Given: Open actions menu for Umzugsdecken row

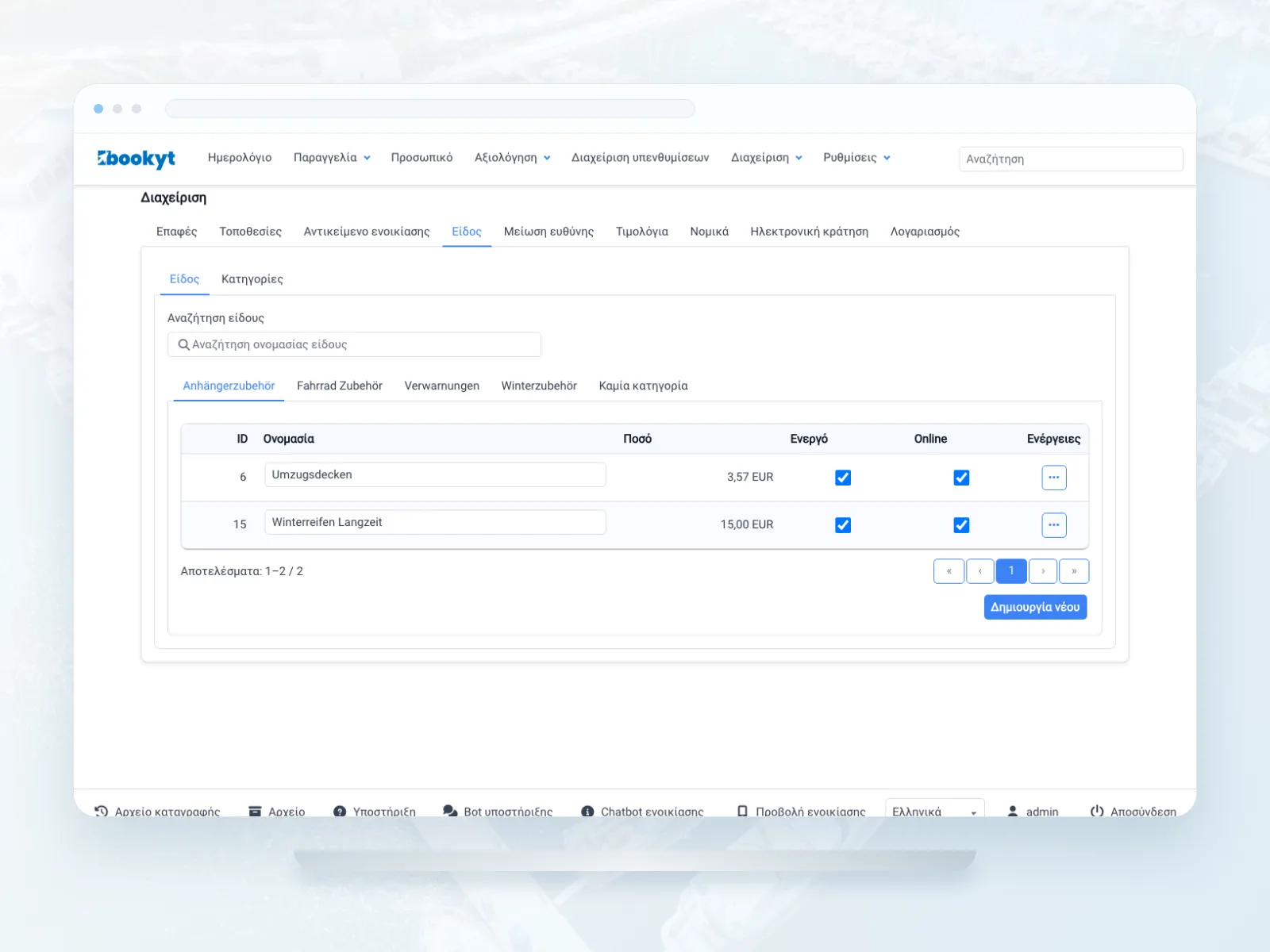Looking at the screenshot, I should click(x=1053, y=478).
